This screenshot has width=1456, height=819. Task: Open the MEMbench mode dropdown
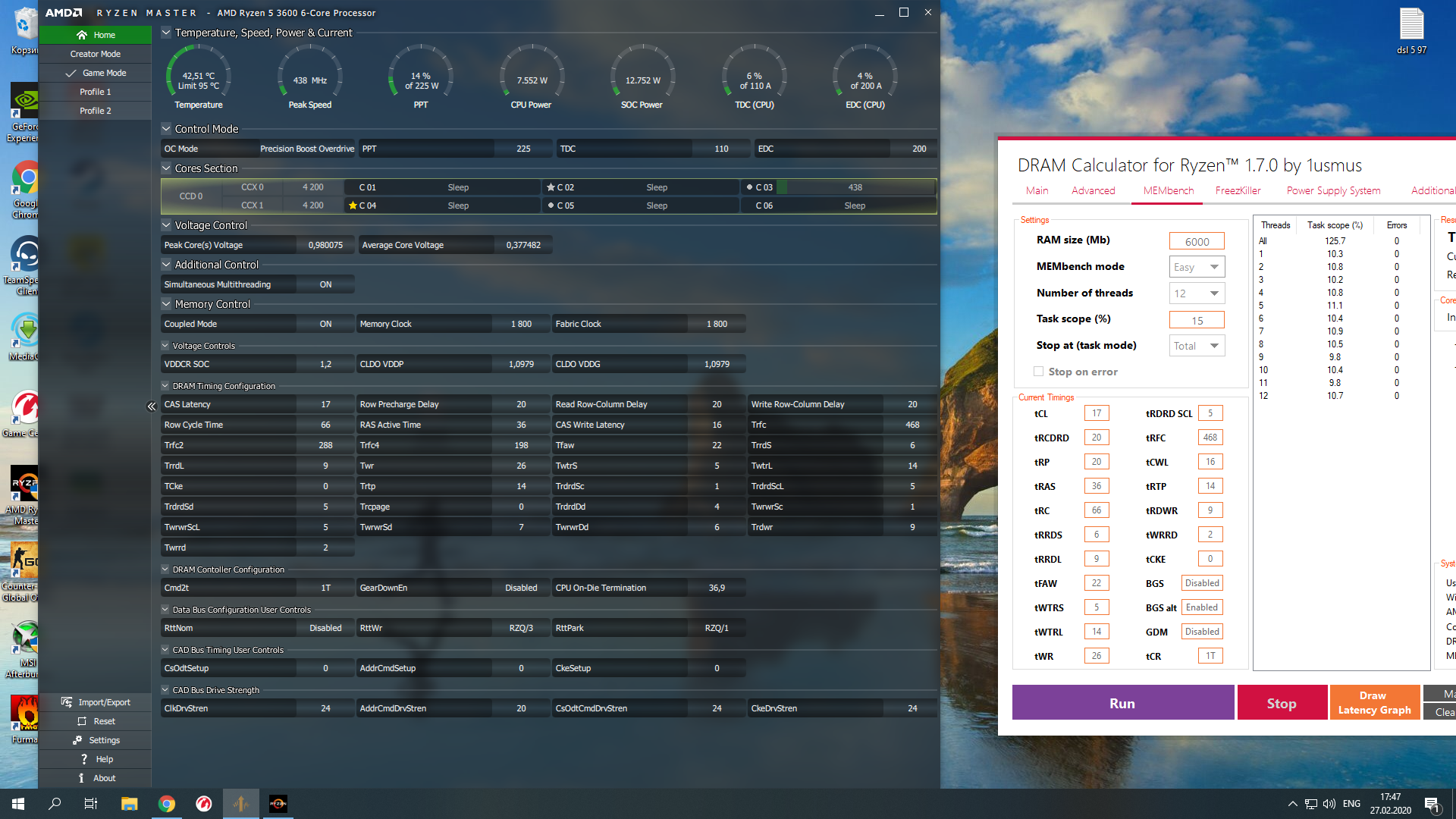click(1197, 267)
